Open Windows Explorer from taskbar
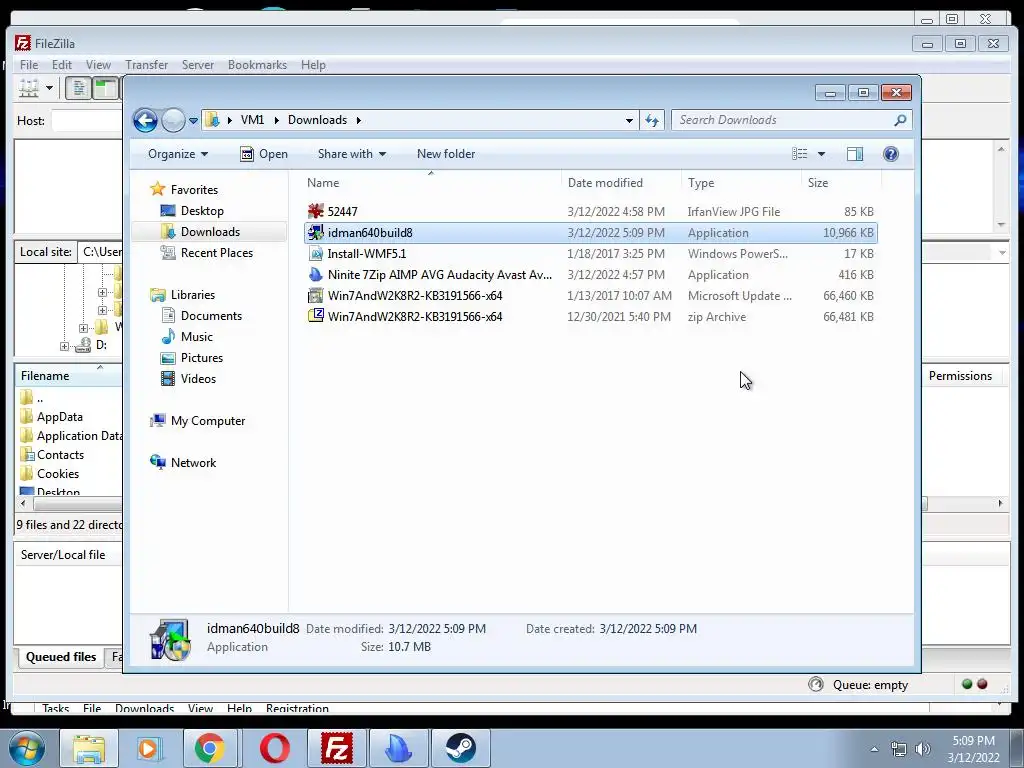The width and height of the screenshot is (1024, 768). click(89, 748)
